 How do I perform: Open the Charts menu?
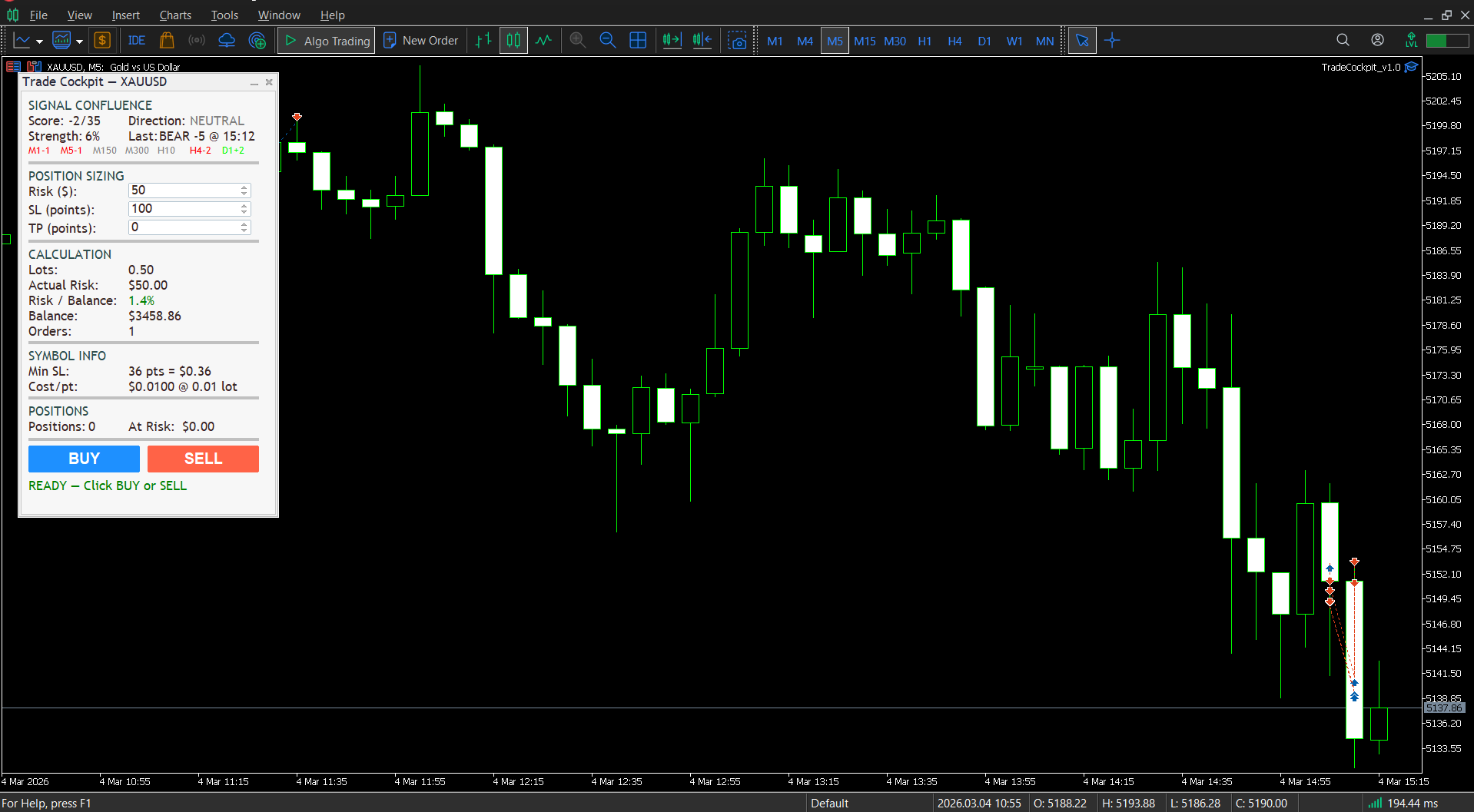[x=175, y=15]
